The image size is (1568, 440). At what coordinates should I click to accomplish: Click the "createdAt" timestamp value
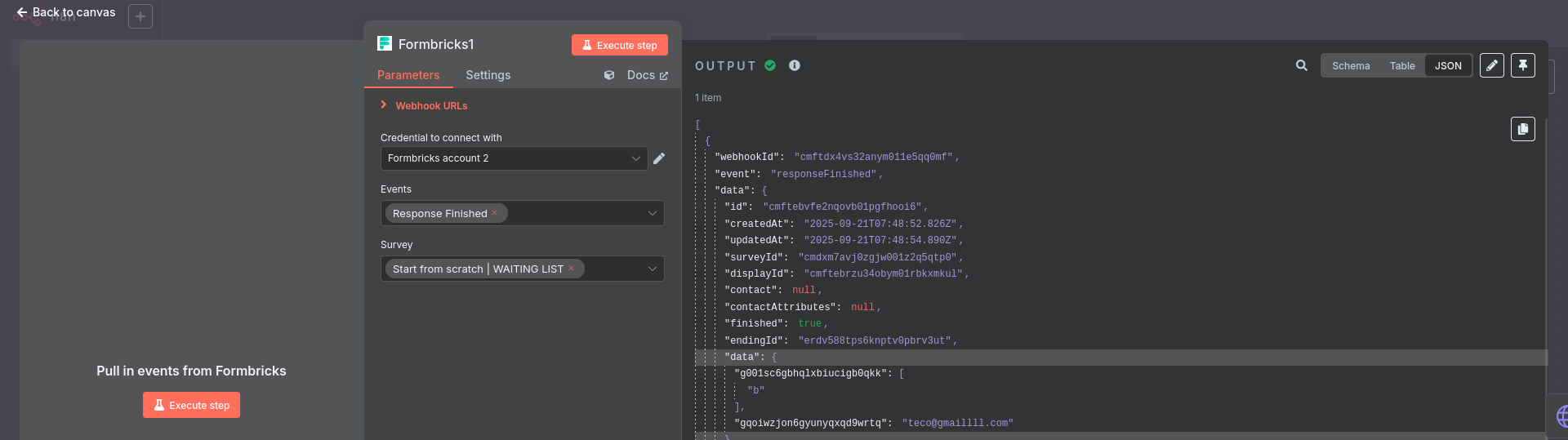pos(880,224)
